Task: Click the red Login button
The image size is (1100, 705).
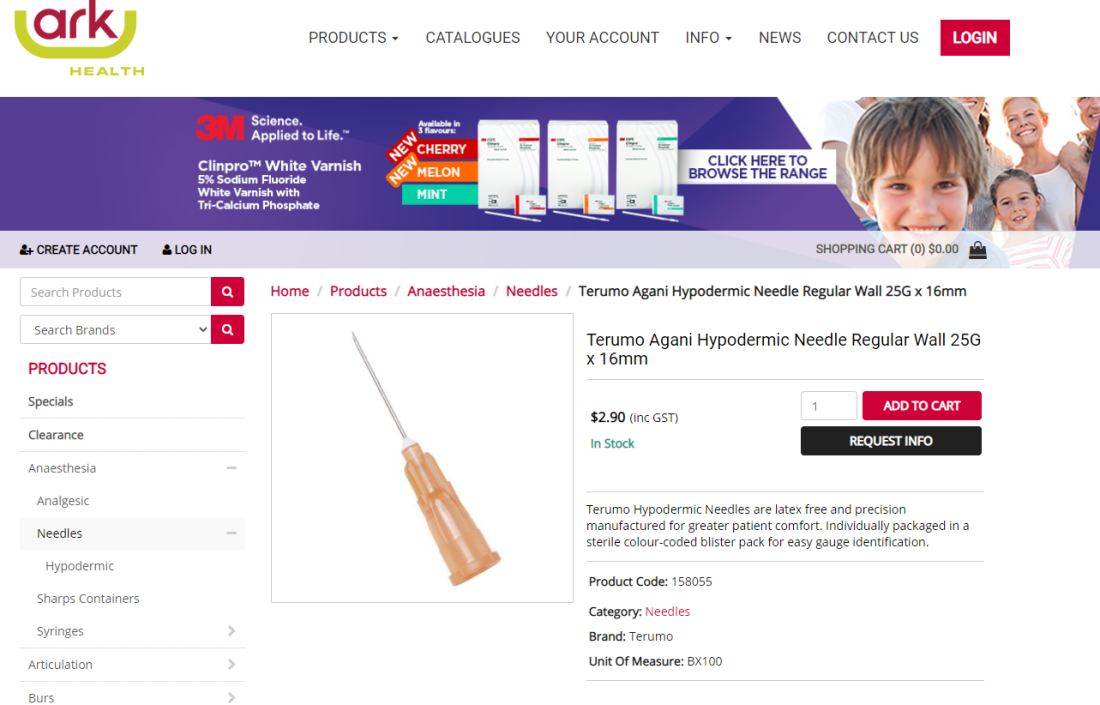Action: pyautogui.click(x=974, y=38)
